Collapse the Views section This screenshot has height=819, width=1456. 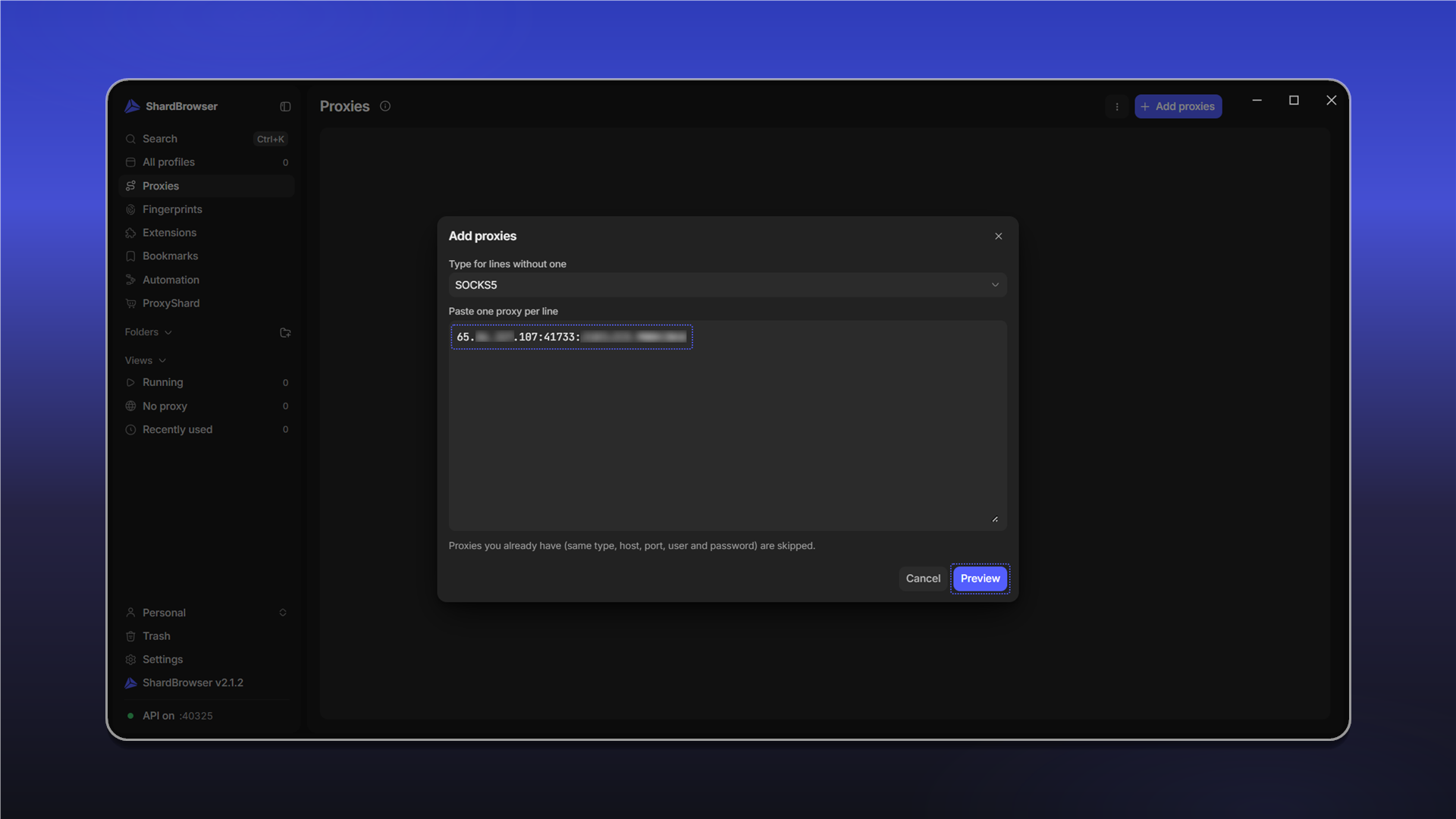coord(146,361)
